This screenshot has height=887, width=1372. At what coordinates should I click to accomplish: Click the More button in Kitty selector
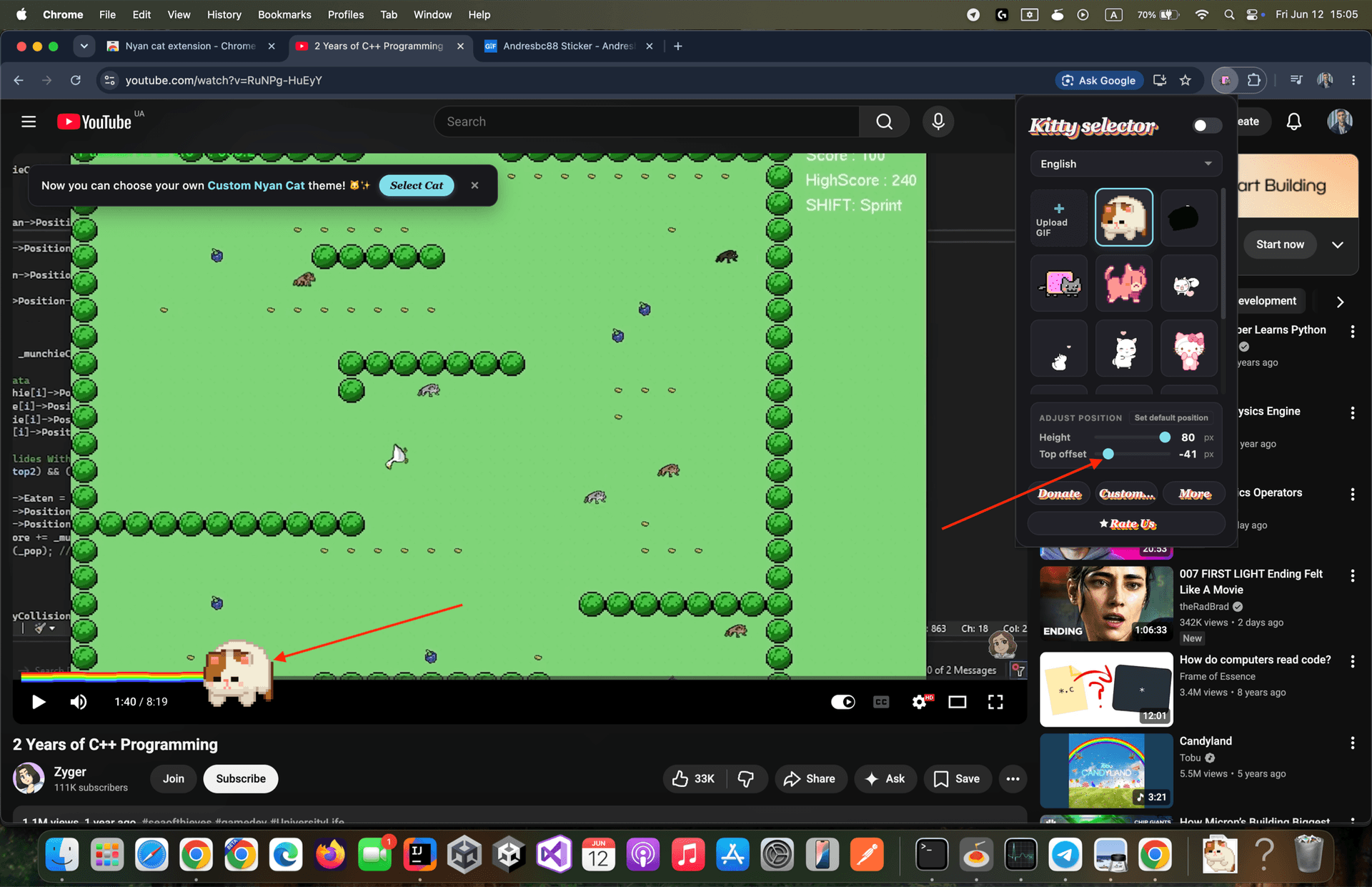1194,494
